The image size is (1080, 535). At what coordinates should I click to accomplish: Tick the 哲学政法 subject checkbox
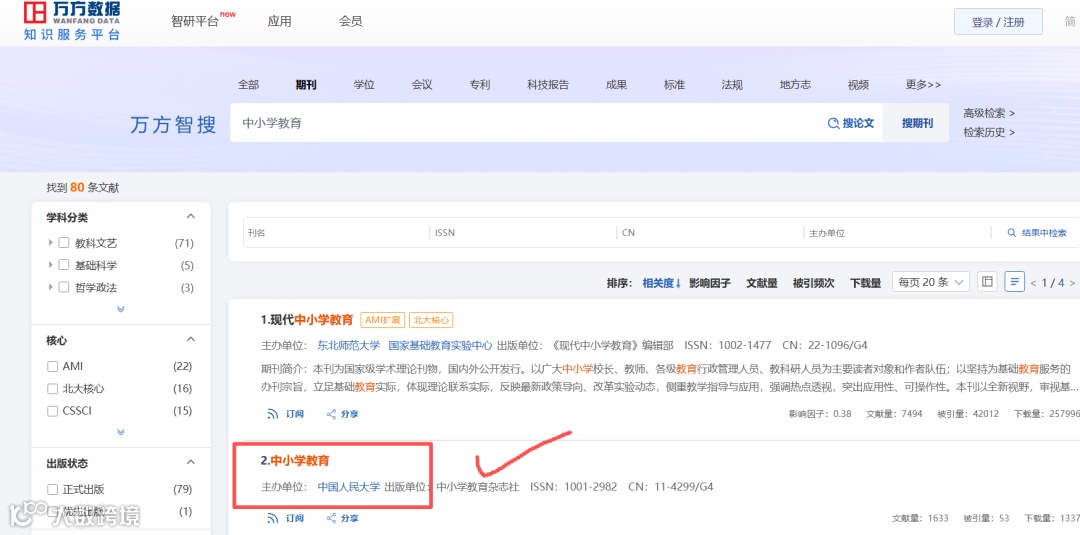pyautogui.click(x=63, y=287)
